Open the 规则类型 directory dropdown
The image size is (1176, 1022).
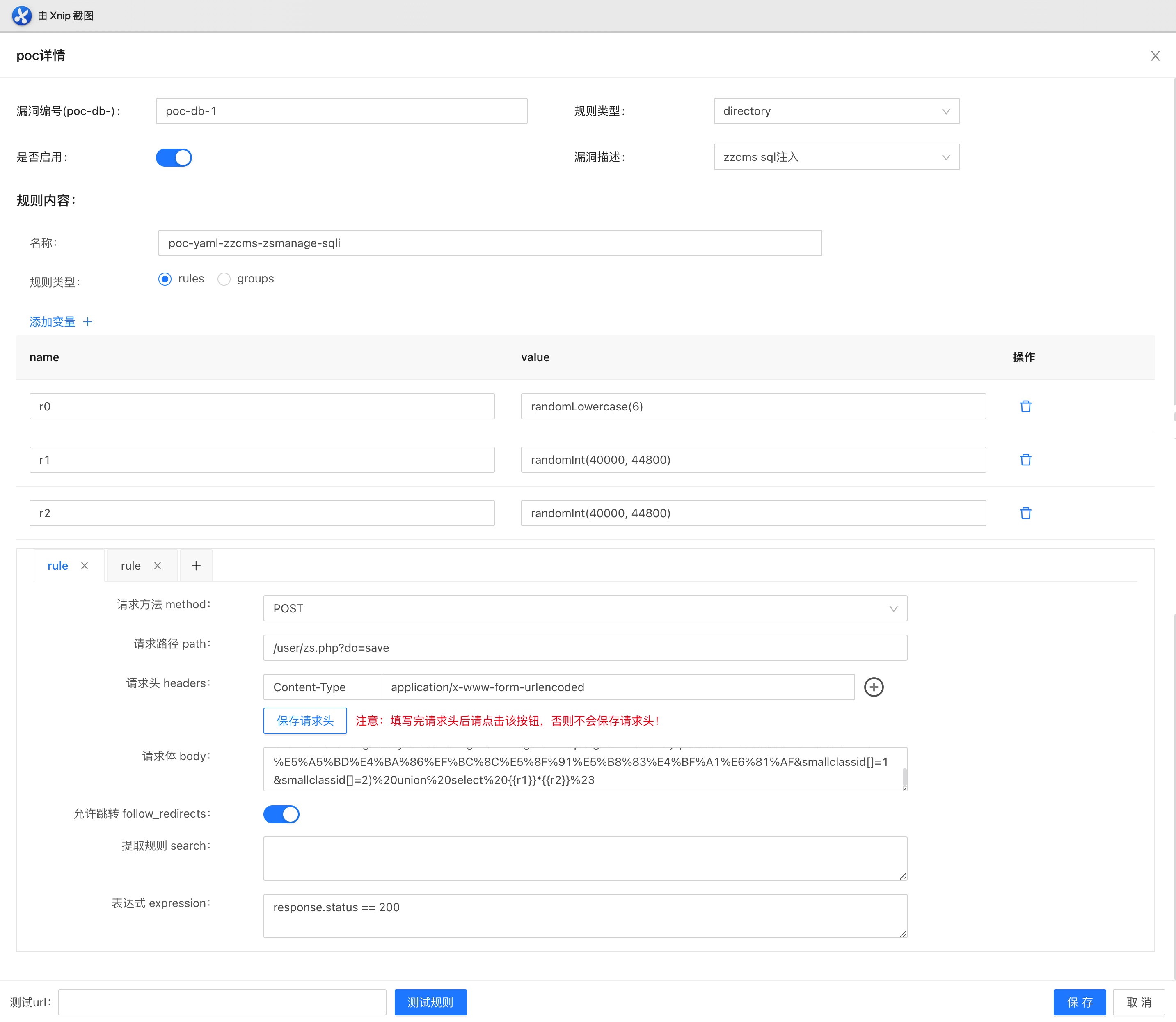(836, 111)
